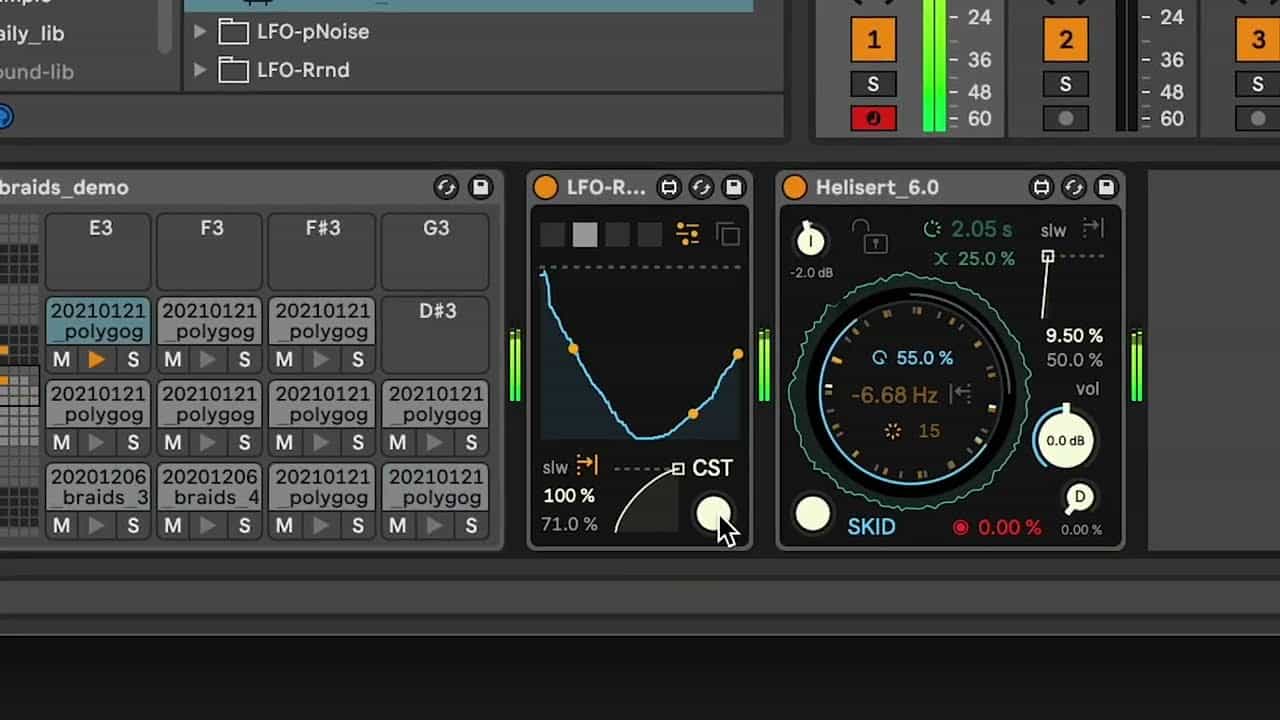Click the SKID label in Helisert
The height and width of the screenshot is (720, 1280).
click(871, 526)
